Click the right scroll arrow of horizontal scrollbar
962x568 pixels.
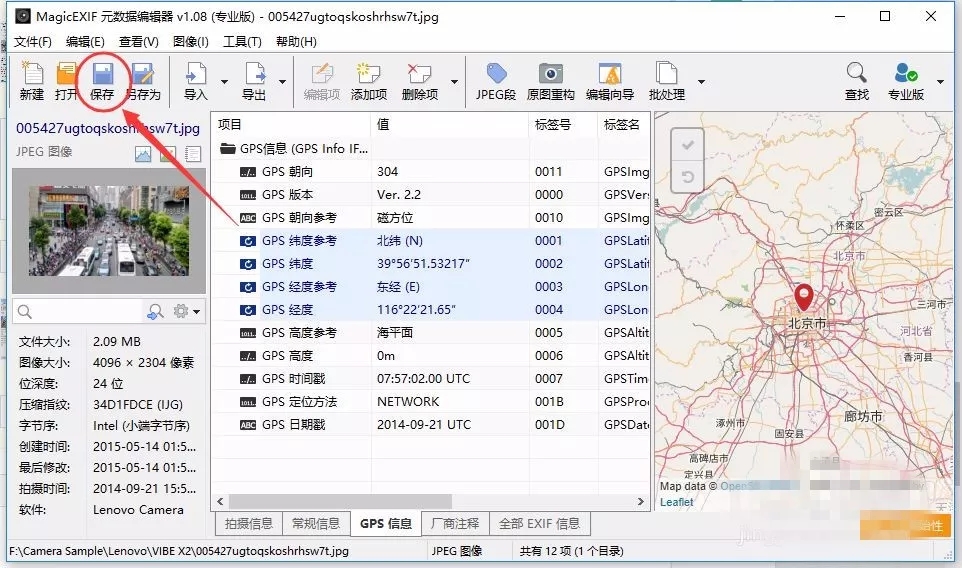point(641,502)
